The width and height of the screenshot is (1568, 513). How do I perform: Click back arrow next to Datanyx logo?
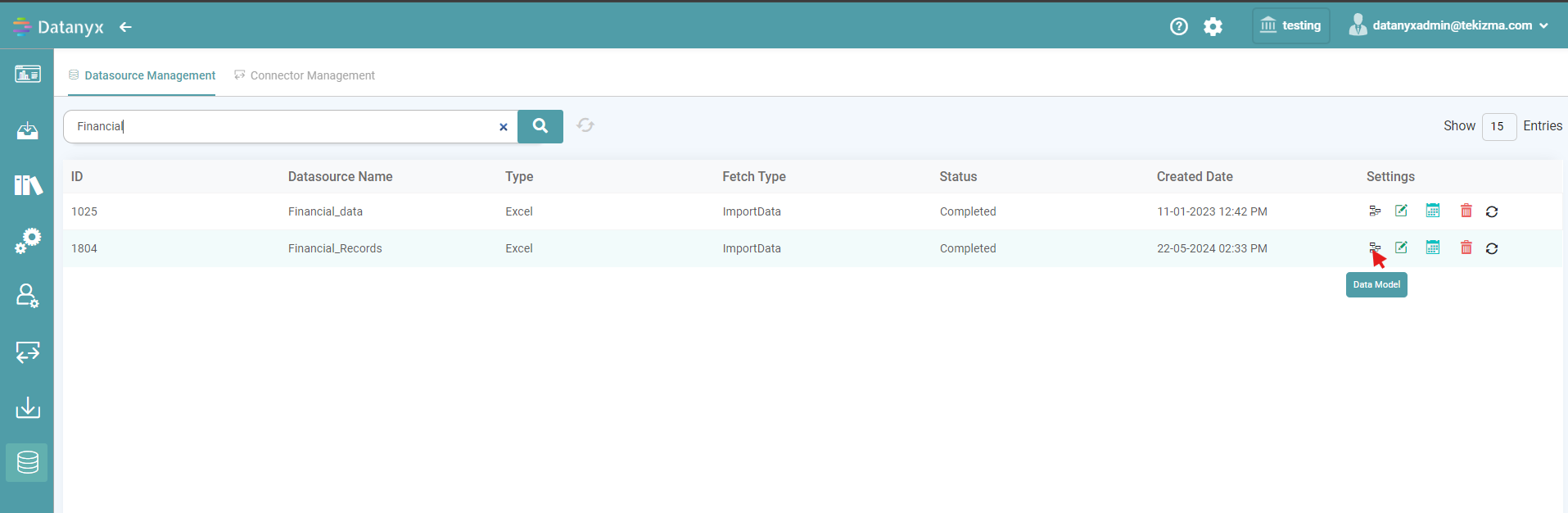[x=125, y=27]
